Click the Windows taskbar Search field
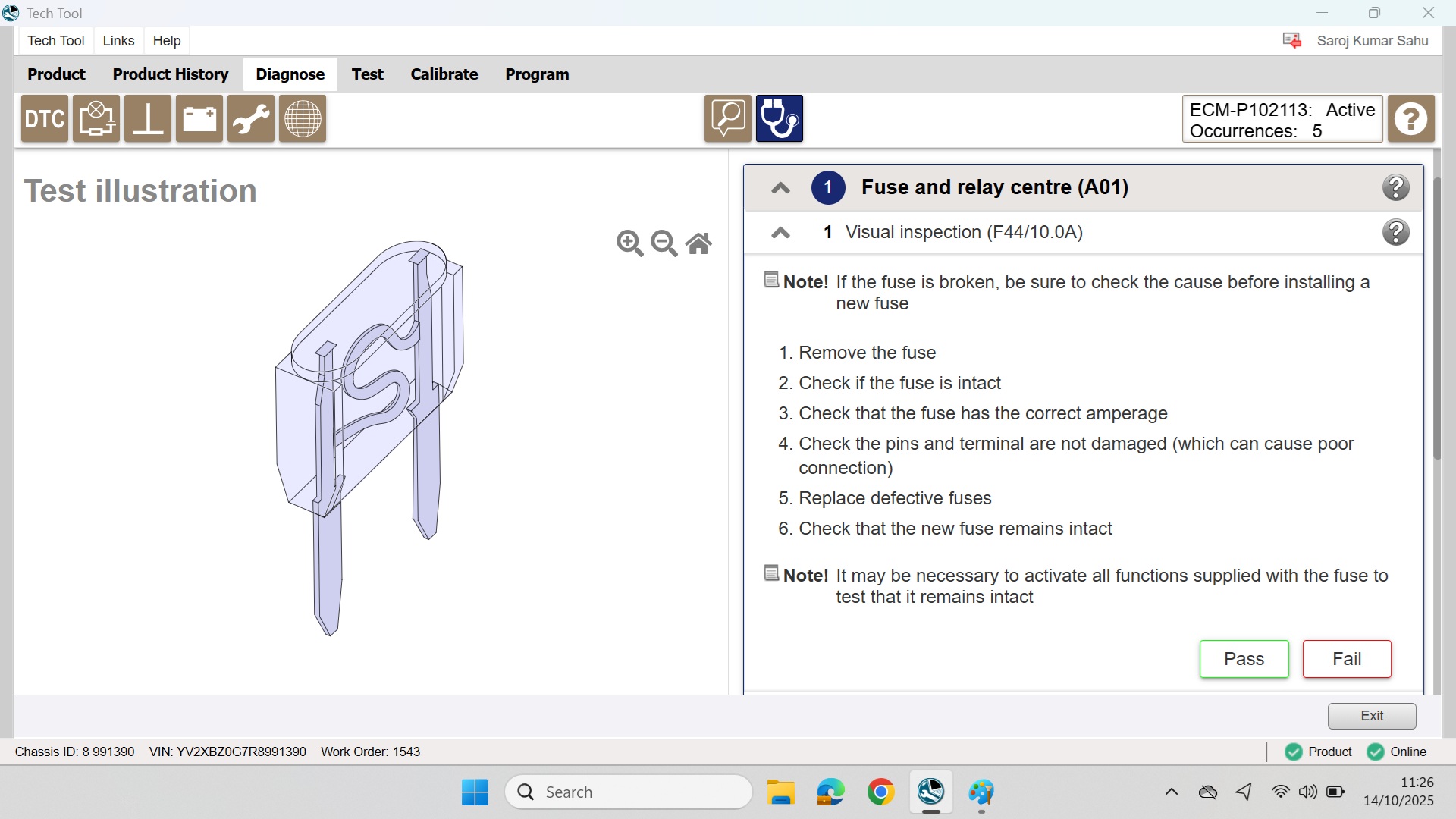The height and width of the screenshot is (819, 1456). tap(628, 792)
